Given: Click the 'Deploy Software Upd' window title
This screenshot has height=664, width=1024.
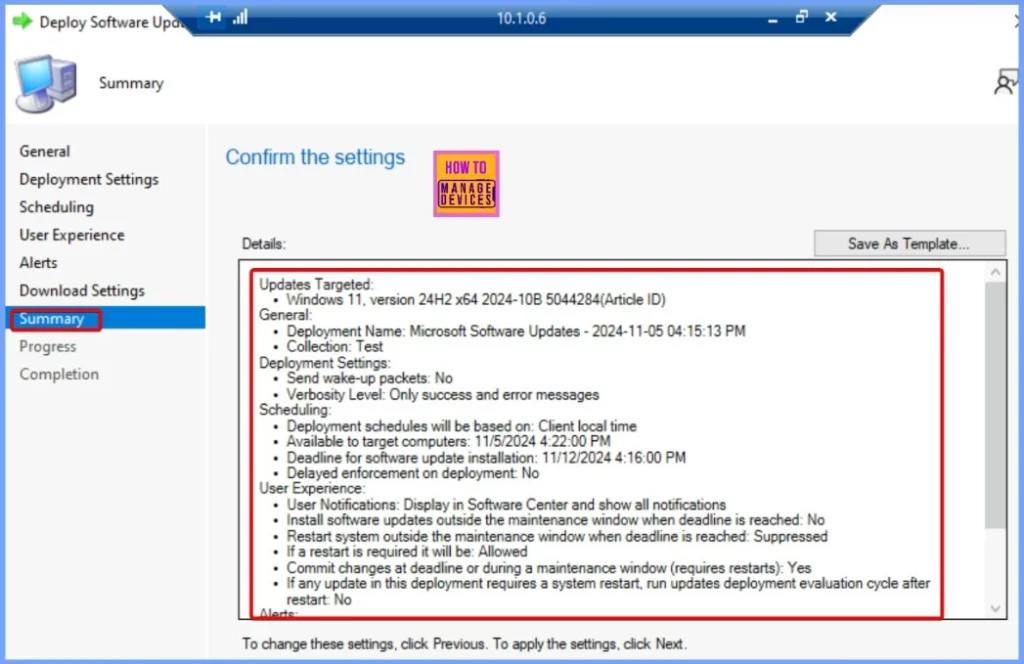Looking at the screenshot, I should tap(110, 22).
